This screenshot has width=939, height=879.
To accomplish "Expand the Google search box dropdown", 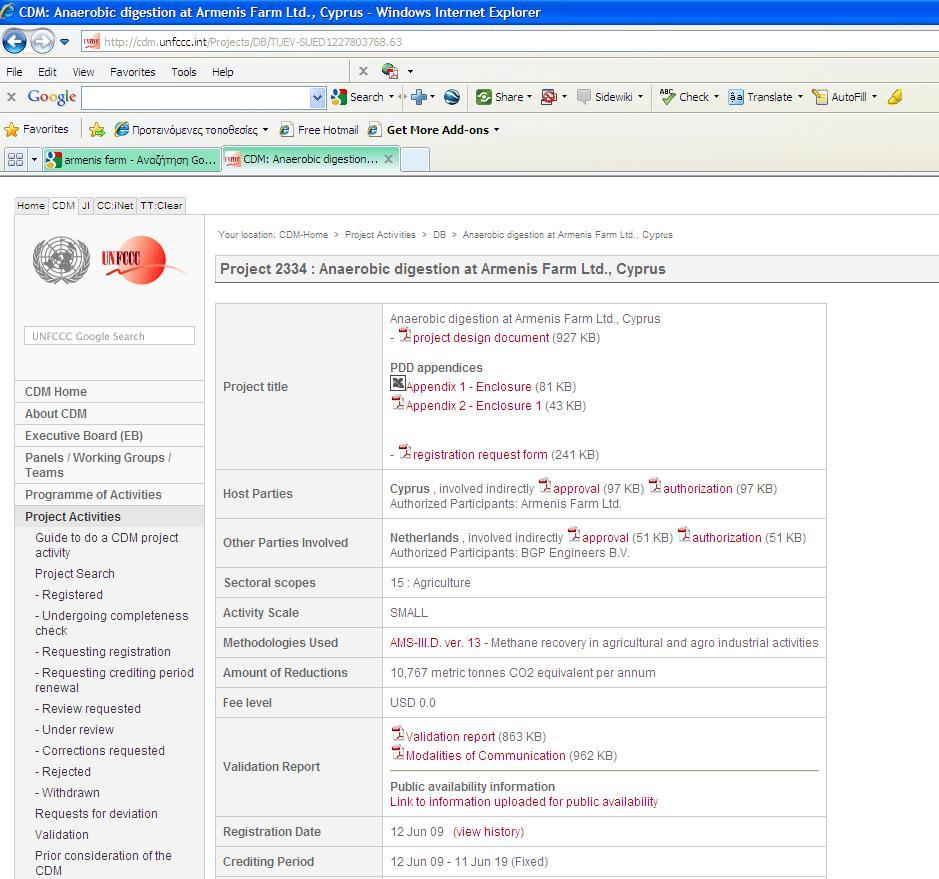I will pos(317,98).
